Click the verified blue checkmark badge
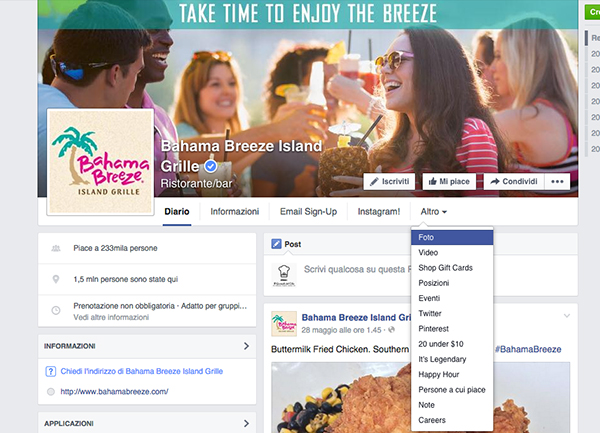Viewport: 600px width, 433px height. pos(210,166)
